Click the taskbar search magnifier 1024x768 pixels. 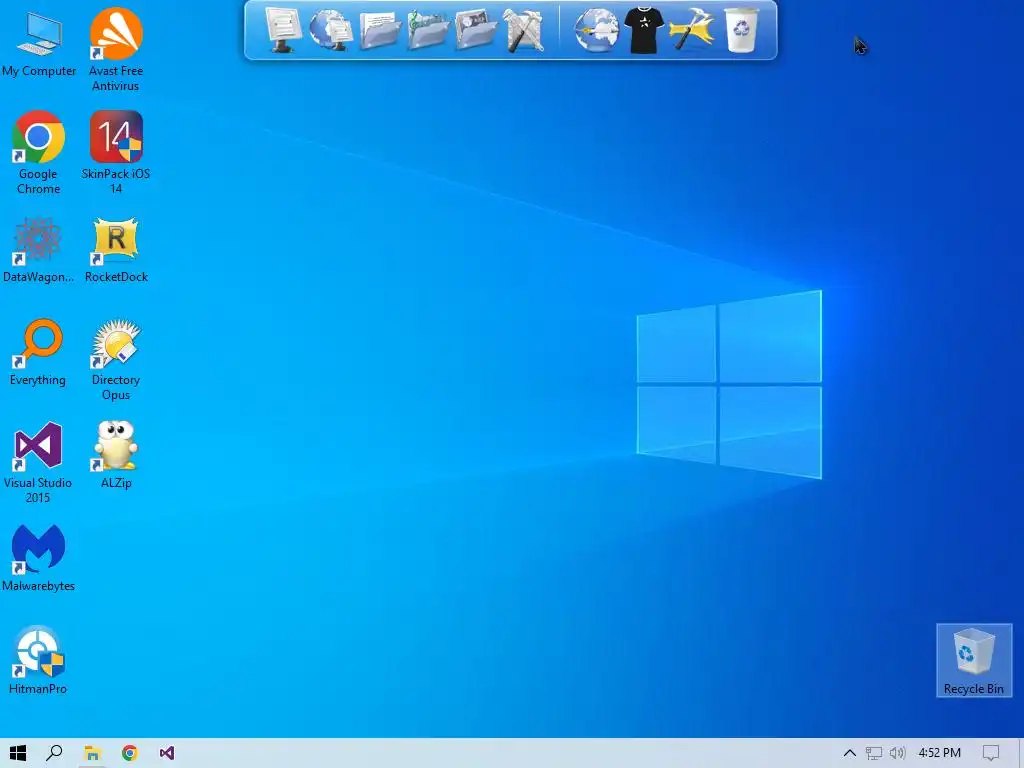(x=55, y=753)
